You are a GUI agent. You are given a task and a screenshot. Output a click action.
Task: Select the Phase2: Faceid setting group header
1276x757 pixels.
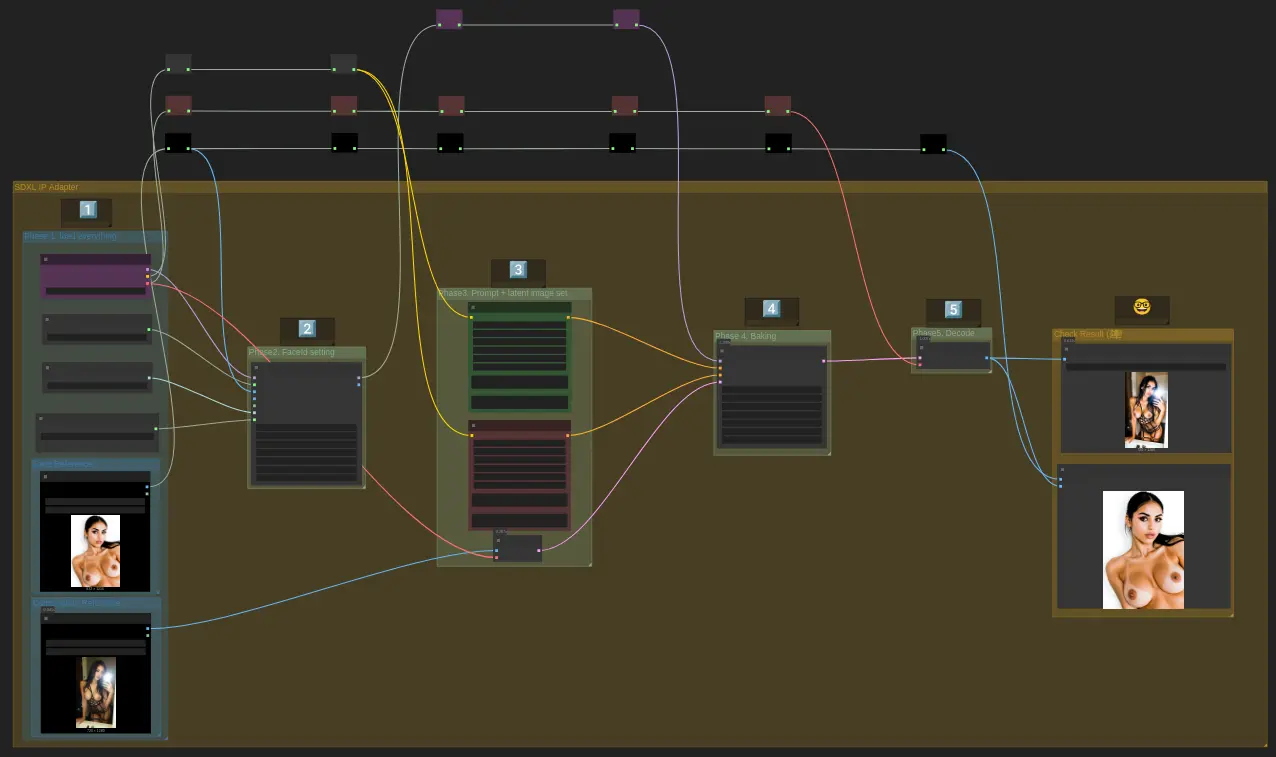(x=292, y=352)
